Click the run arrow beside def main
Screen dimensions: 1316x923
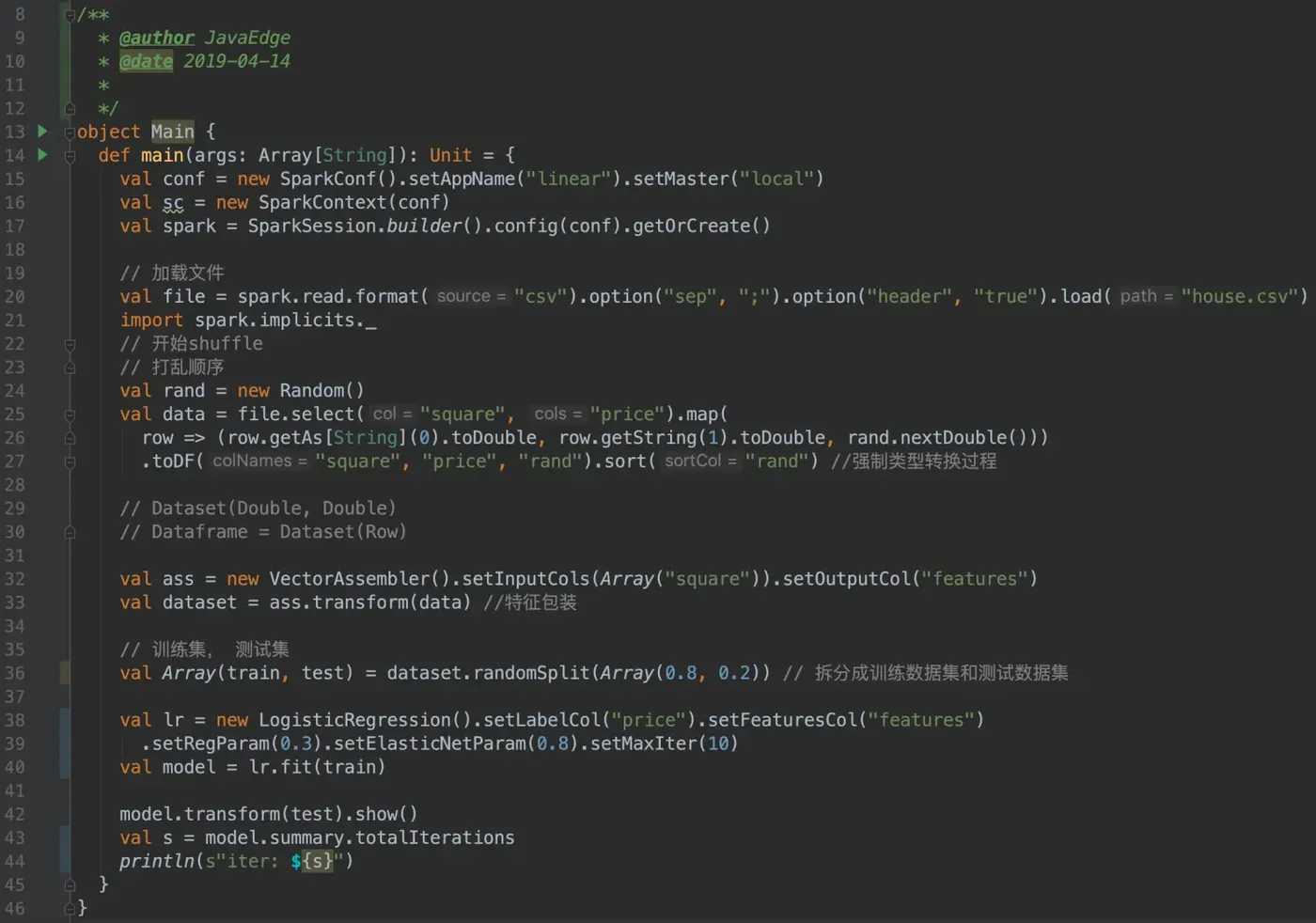pyautogui.click(x=42, y=154)
